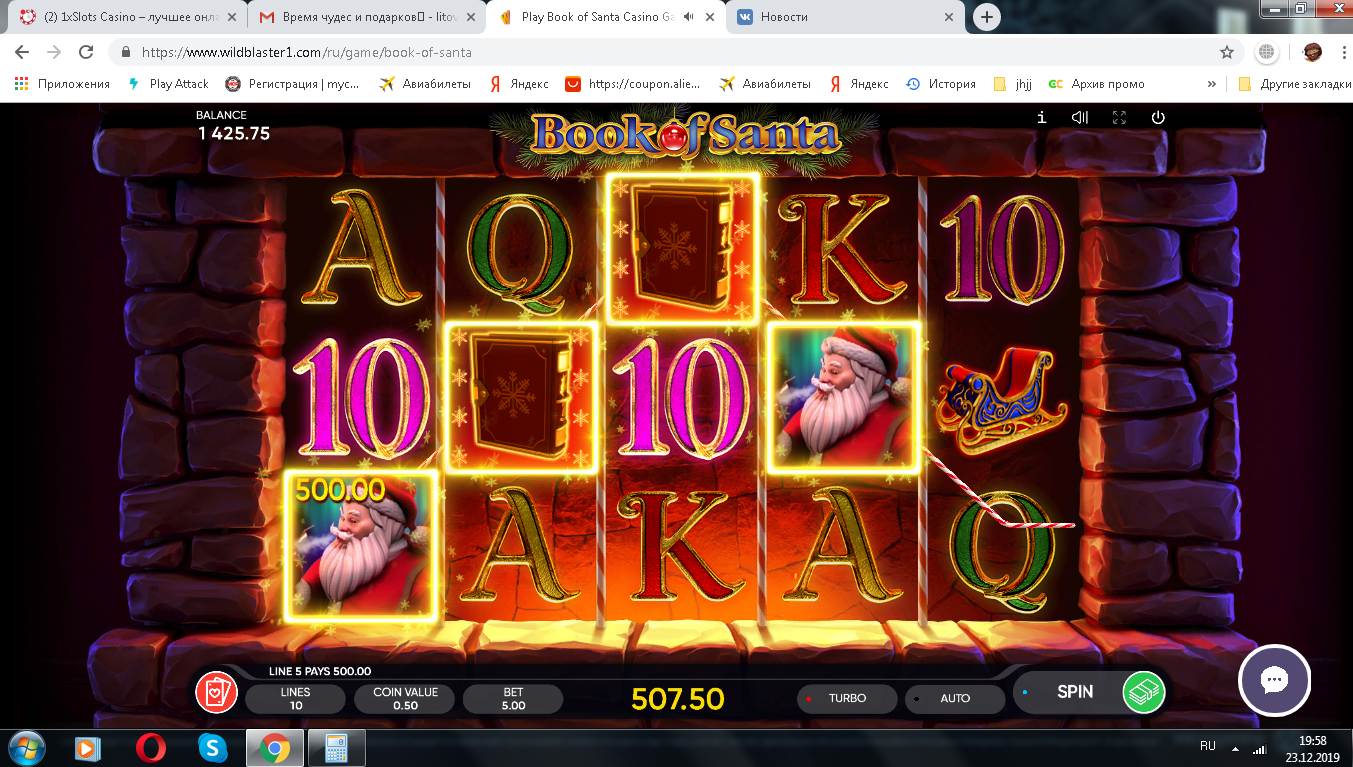Click the green cash icon on Spin
1353x767 pixels.
1143,691
